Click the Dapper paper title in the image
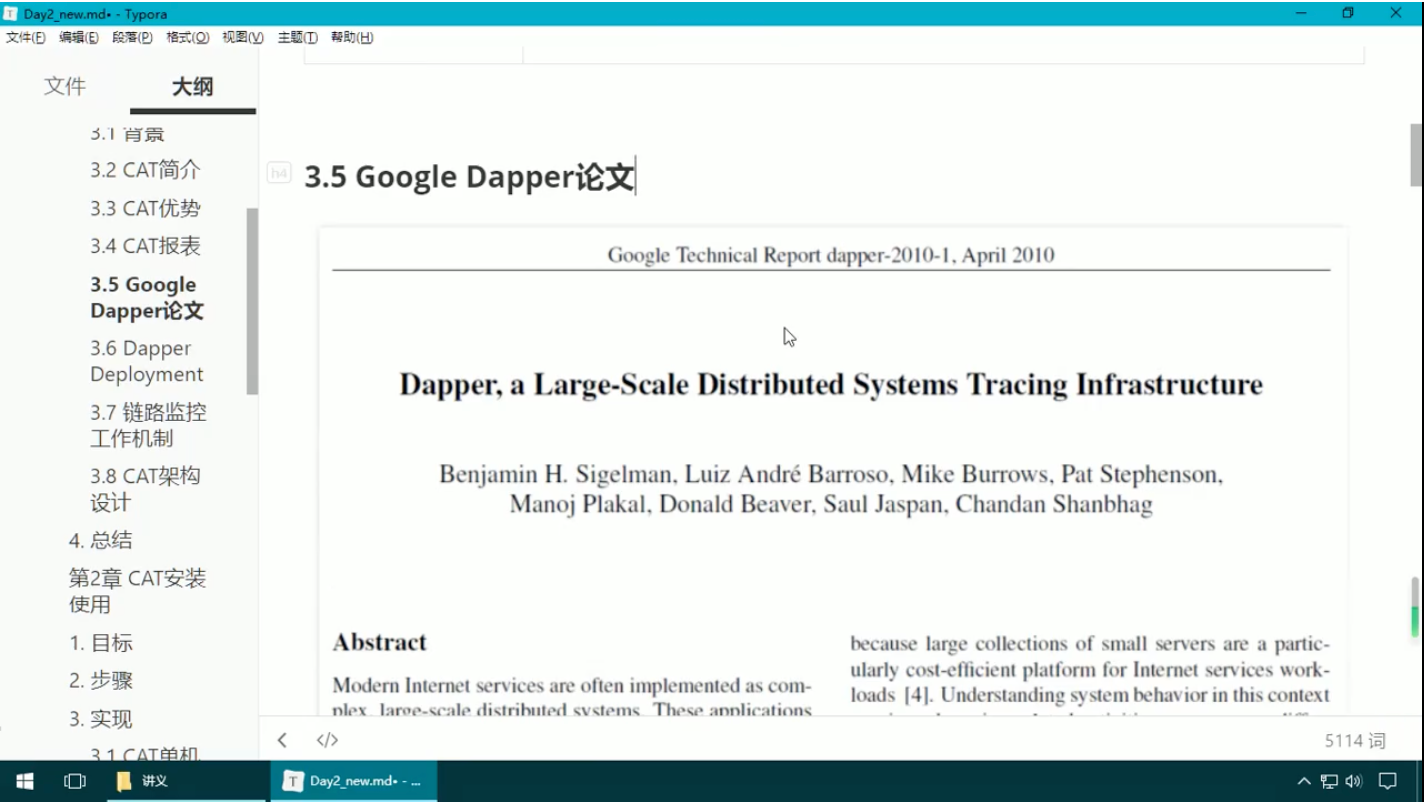The image size is (1424, 802). 831,385
